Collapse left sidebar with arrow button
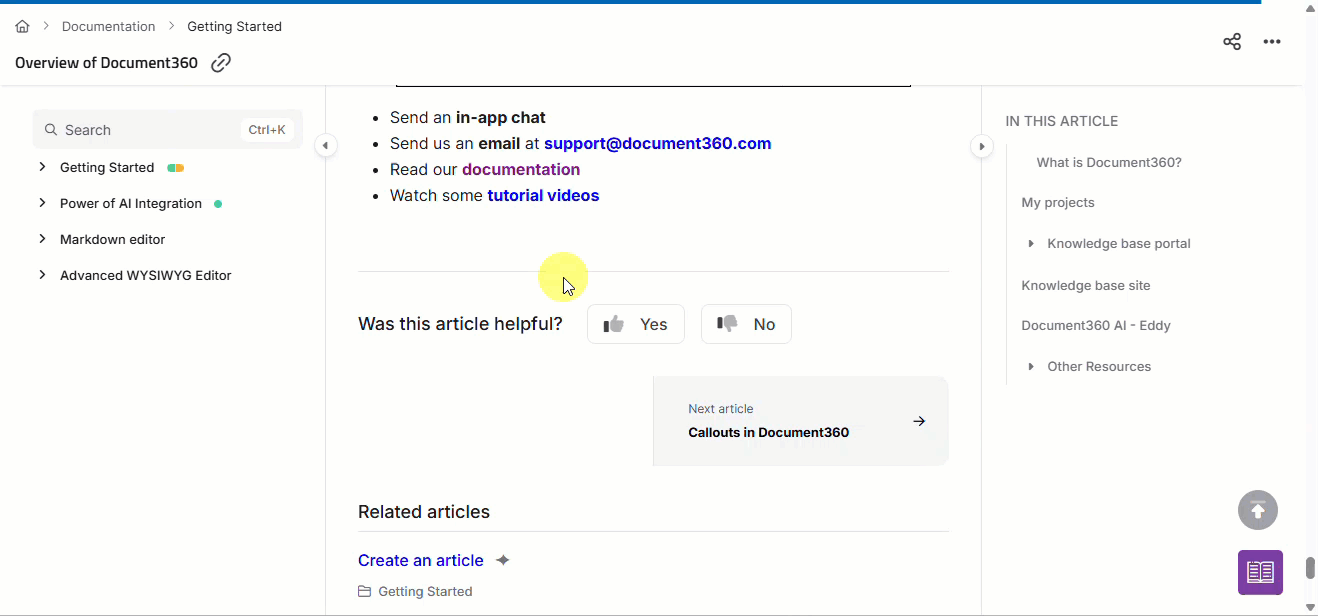 coord(325,146)
